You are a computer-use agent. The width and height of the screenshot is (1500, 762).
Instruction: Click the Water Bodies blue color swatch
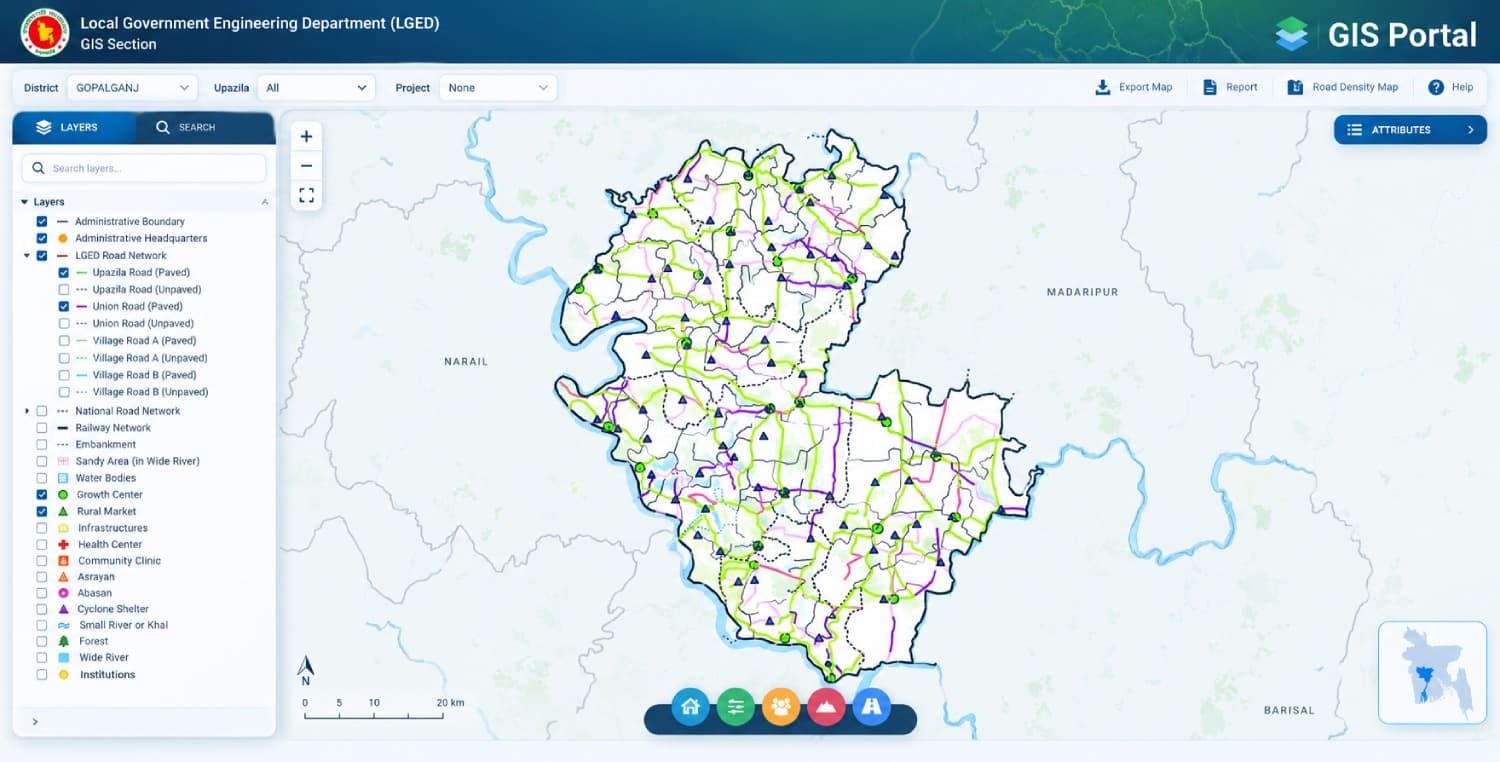tap(63, 478)
